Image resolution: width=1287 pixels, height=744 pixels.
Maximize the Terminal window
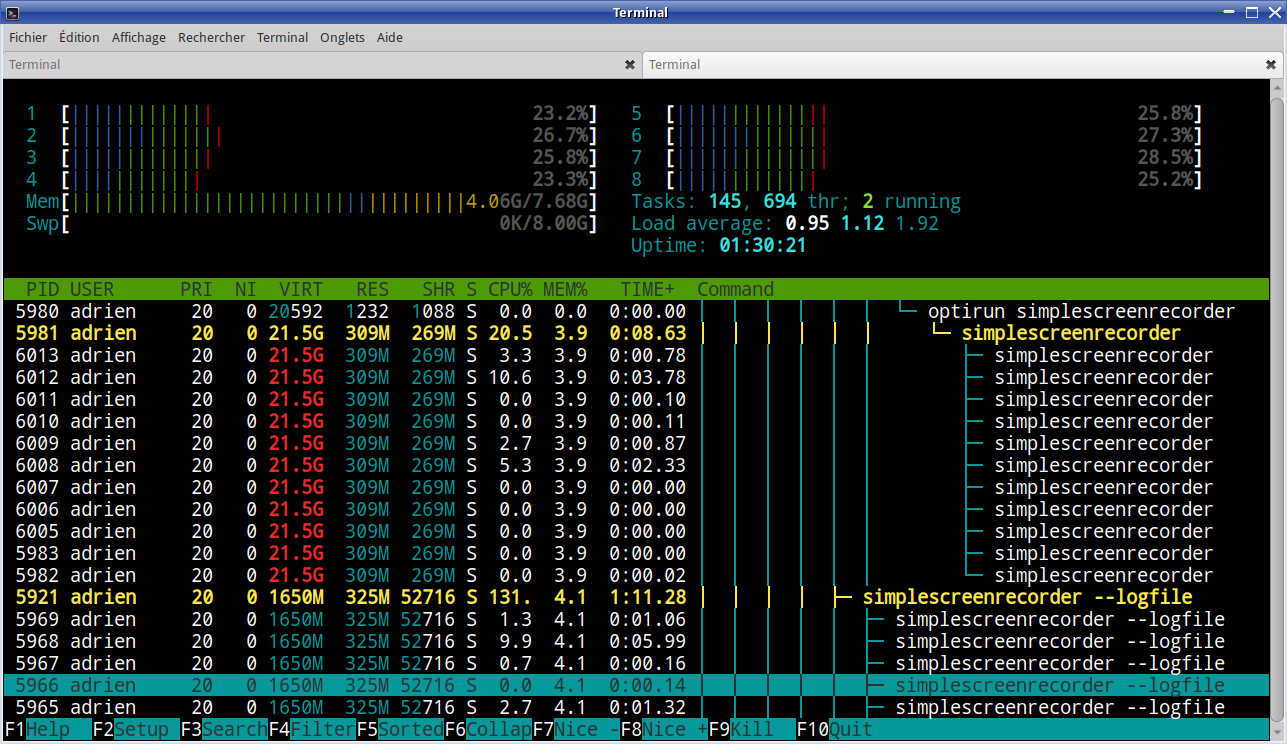click(1252, 12)
